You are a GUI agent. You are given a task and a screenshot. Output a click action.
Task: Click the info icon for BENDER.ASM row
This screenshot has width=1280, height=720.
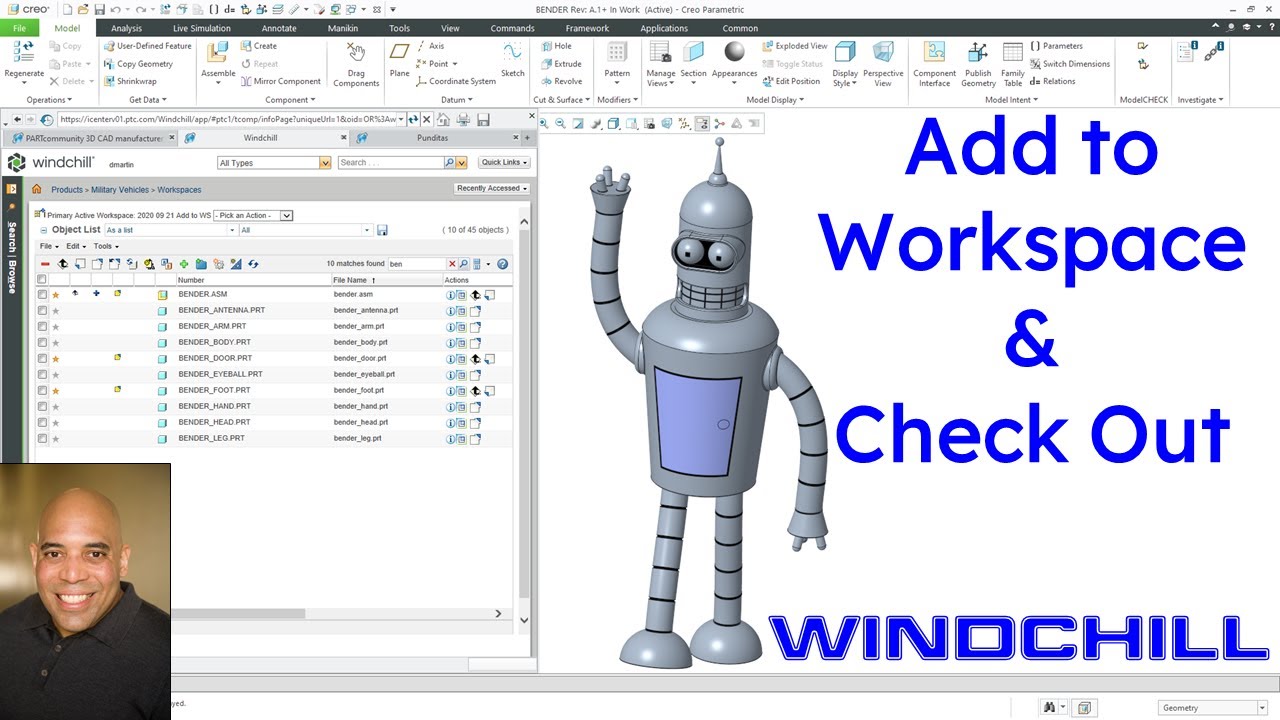450,295
